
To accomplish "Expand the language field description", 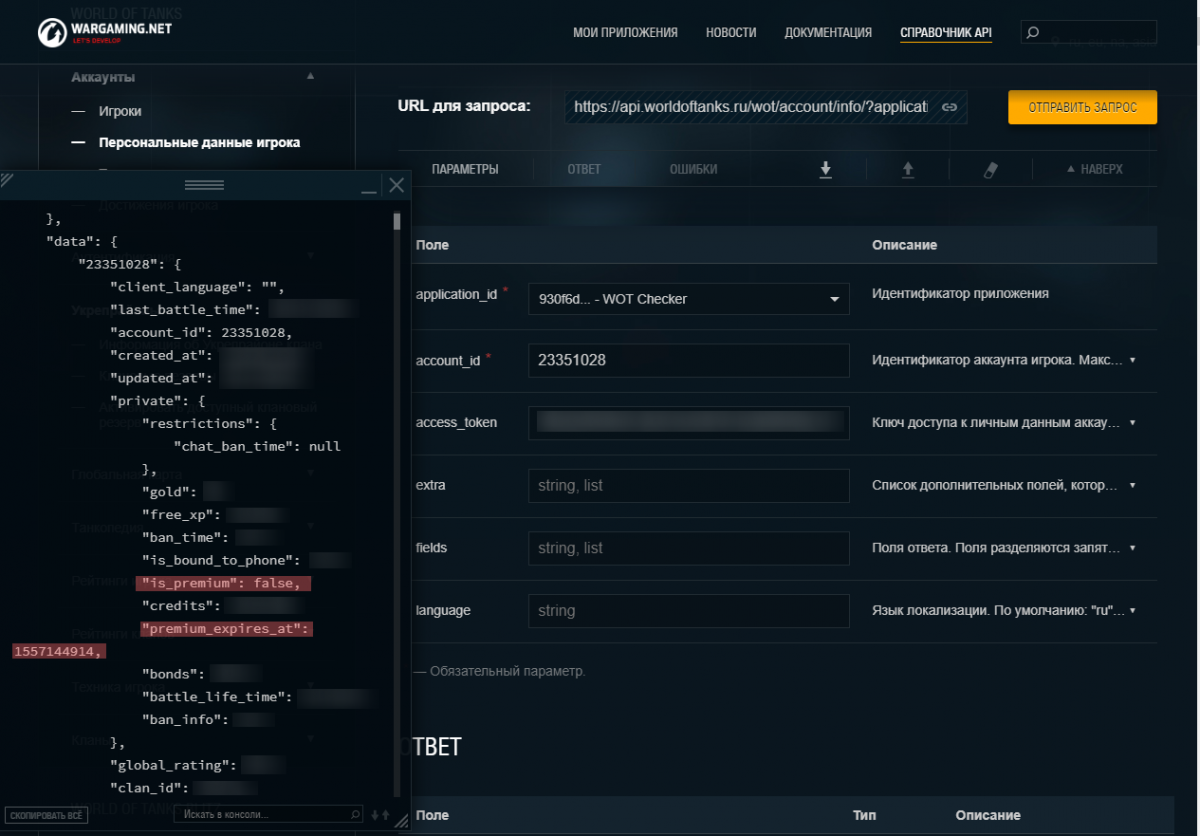I will click(x=1132, y=610).
